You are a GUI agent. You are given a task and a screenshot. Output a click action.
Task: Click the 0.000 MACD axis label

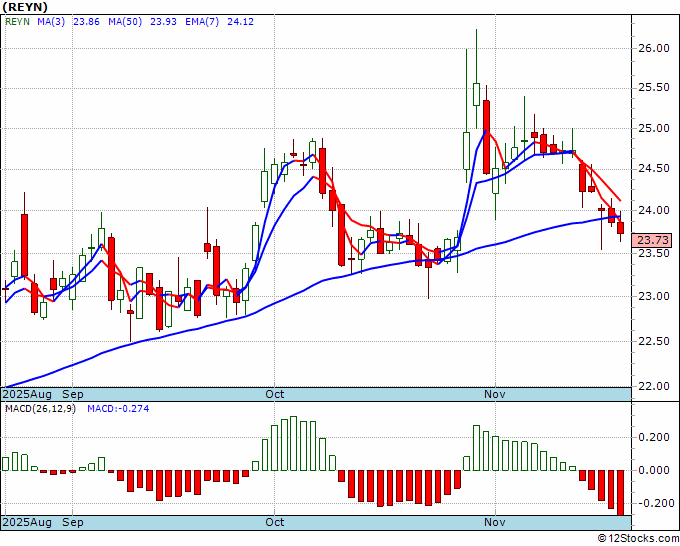click(x=654, y=470)
